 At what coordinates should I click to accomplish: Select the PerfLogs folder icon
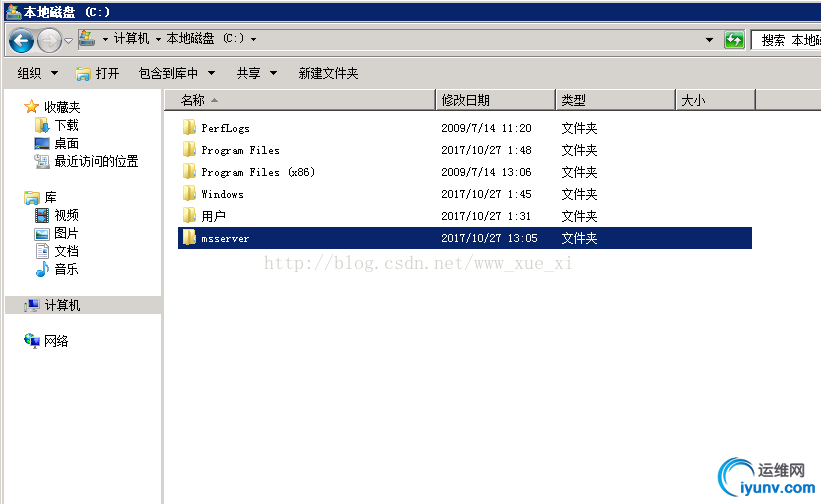click(x=189, y=127)
